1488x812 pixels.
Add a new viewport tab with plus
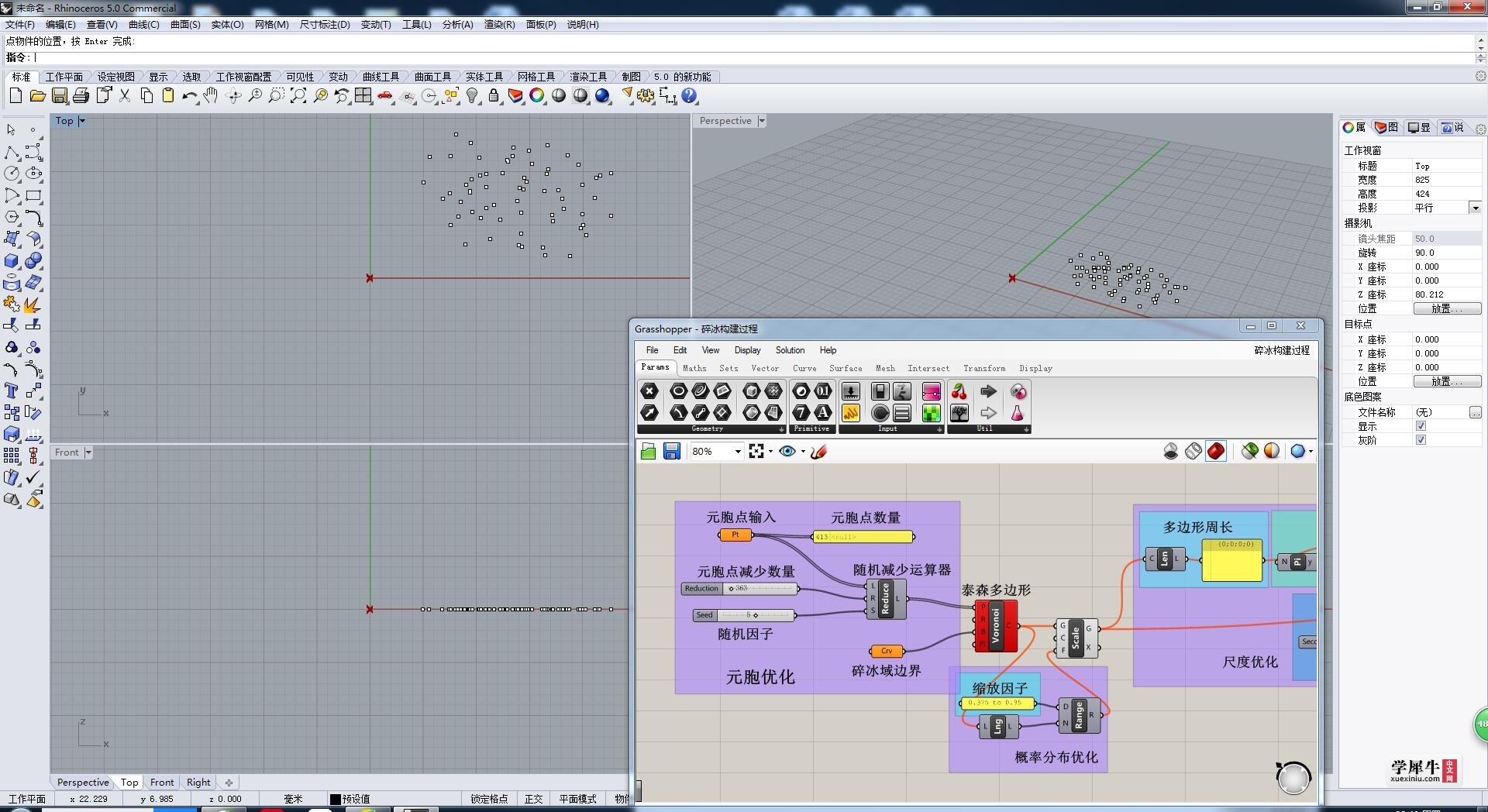pyautogui.click(x=229, y=783)
